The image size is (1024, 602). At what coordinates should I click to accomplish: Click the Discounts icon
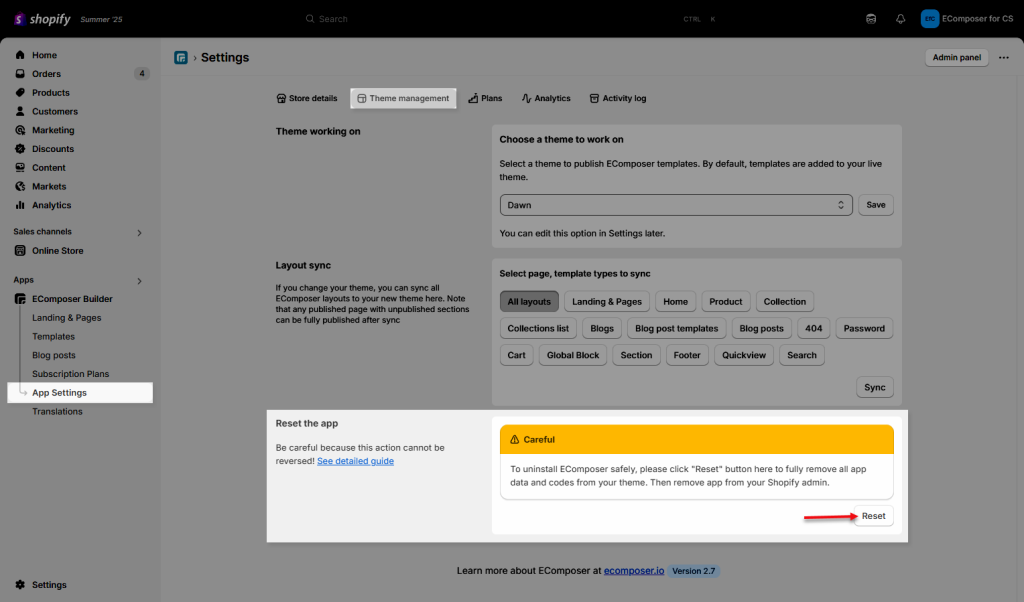pyautogui.click(x=20, y=149)
